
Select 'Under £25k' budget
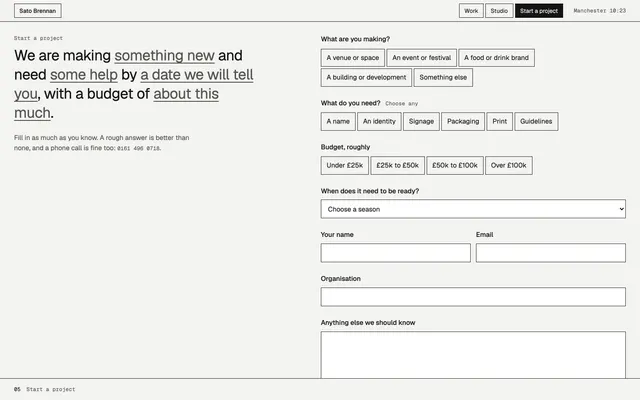tap(345, 166)
